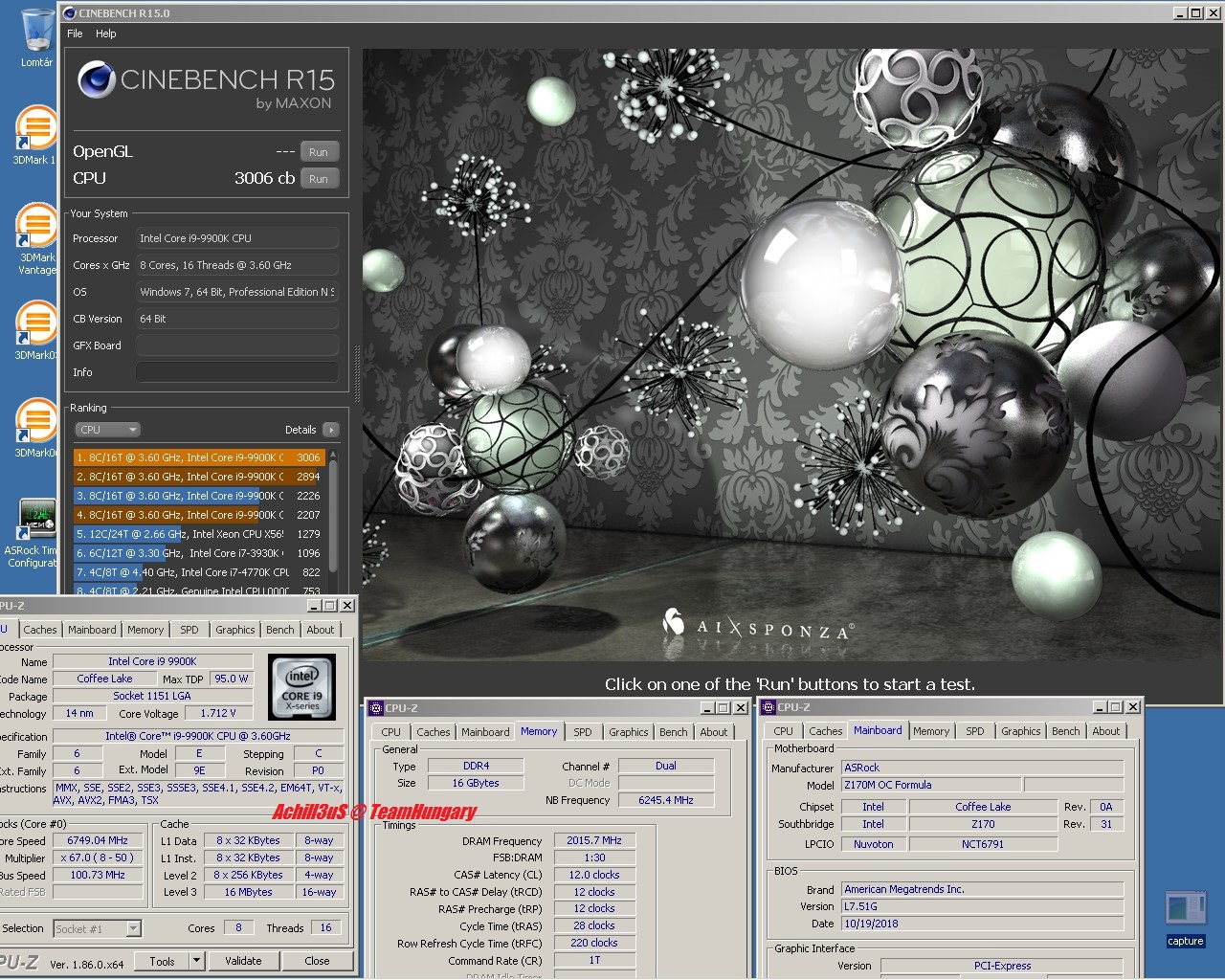Run the CPU benchmark
1225x980 pixels.
click(x=319, y=179)
